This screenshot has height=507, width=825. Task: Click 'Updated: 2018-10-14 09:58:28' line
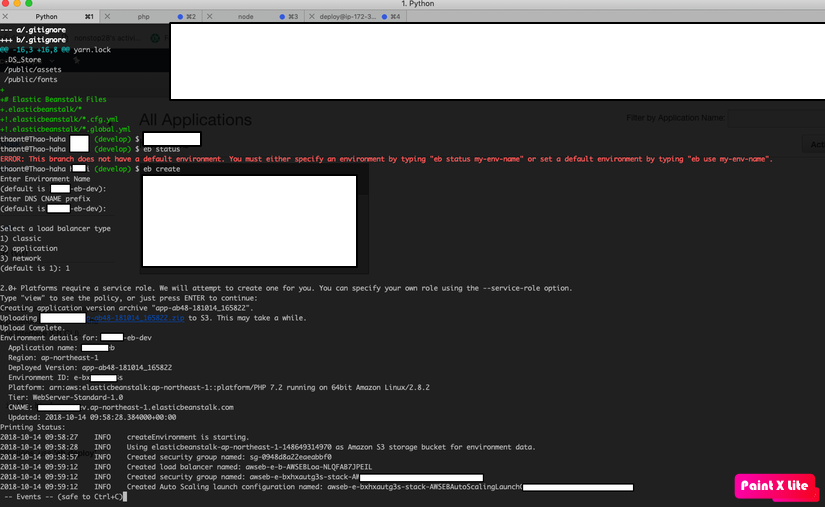click(92, 417)
